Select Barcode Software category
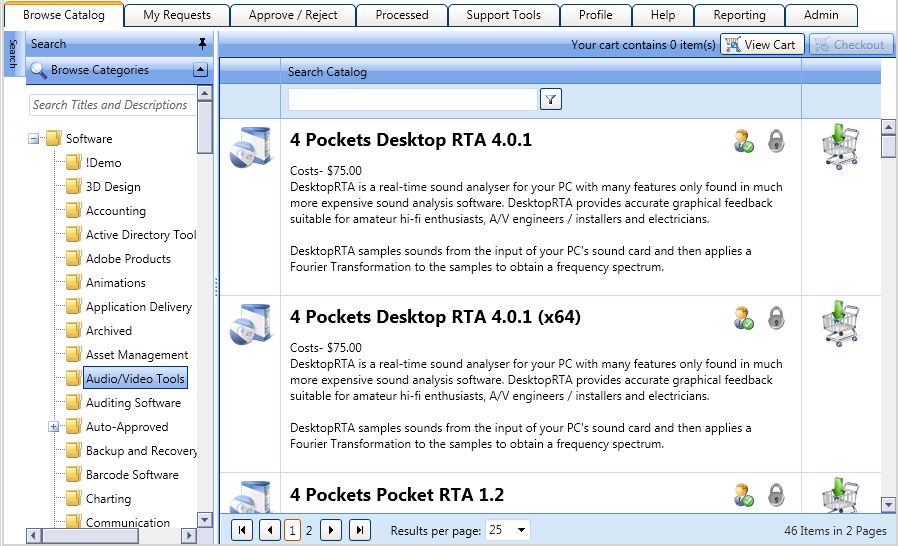 coord(132,475)
